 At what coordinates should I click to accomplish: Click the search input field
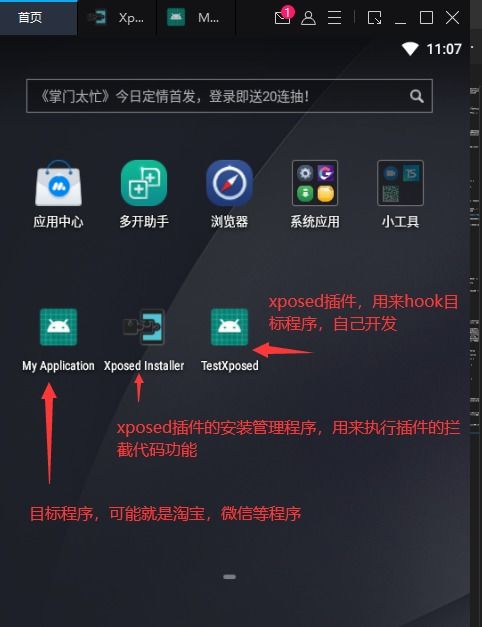tap(230, 96)
